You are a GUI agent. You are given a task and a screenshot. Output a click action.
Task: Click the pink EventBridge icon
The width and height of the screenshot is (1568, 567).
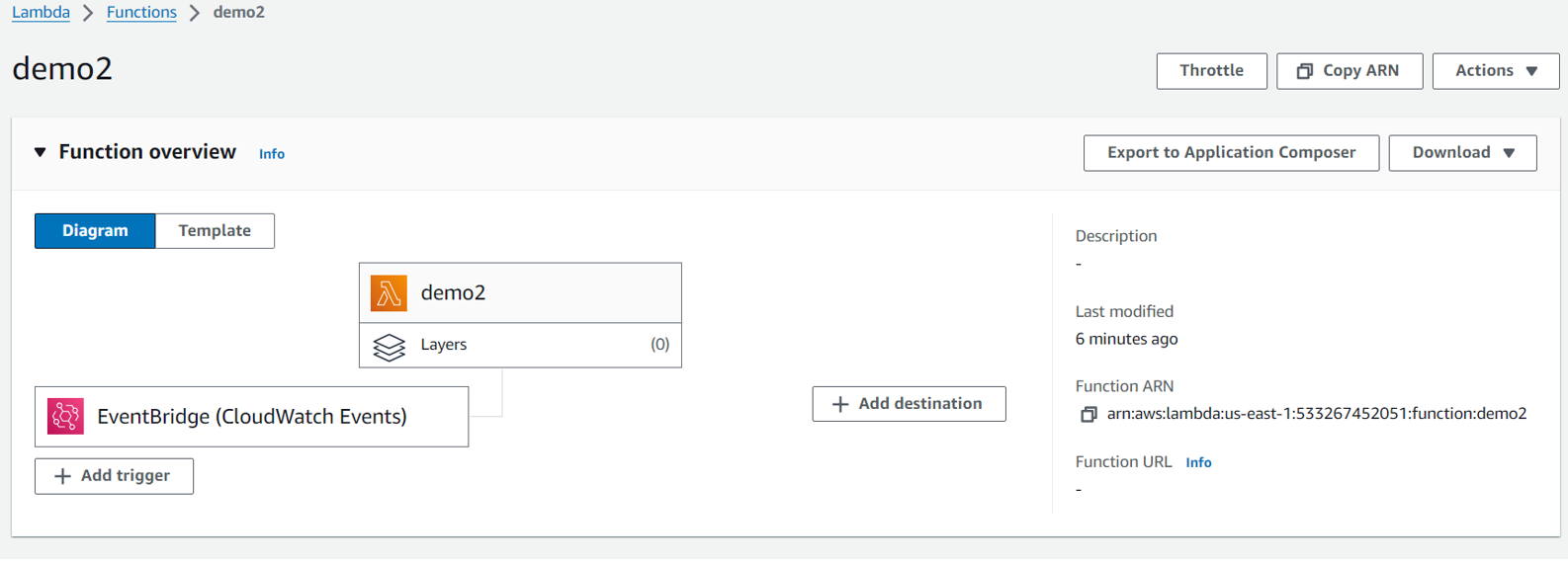[x=65, y=417]
